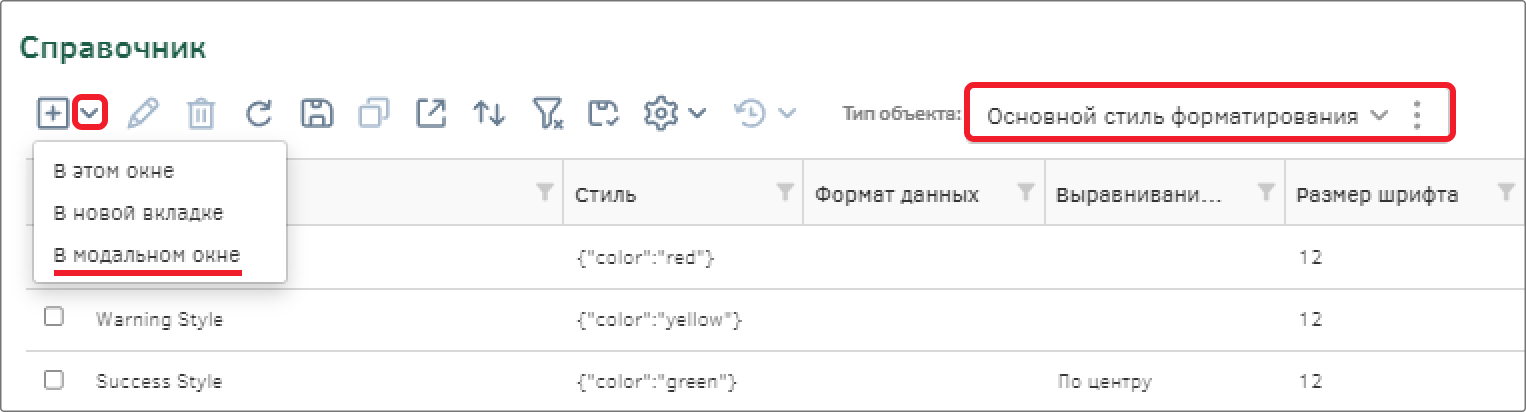Image resolution: width=1526 pixels, height=412 pixels.
Task: Click the trash delete icon
Action: pyautogui.click(x=201, y=114)
